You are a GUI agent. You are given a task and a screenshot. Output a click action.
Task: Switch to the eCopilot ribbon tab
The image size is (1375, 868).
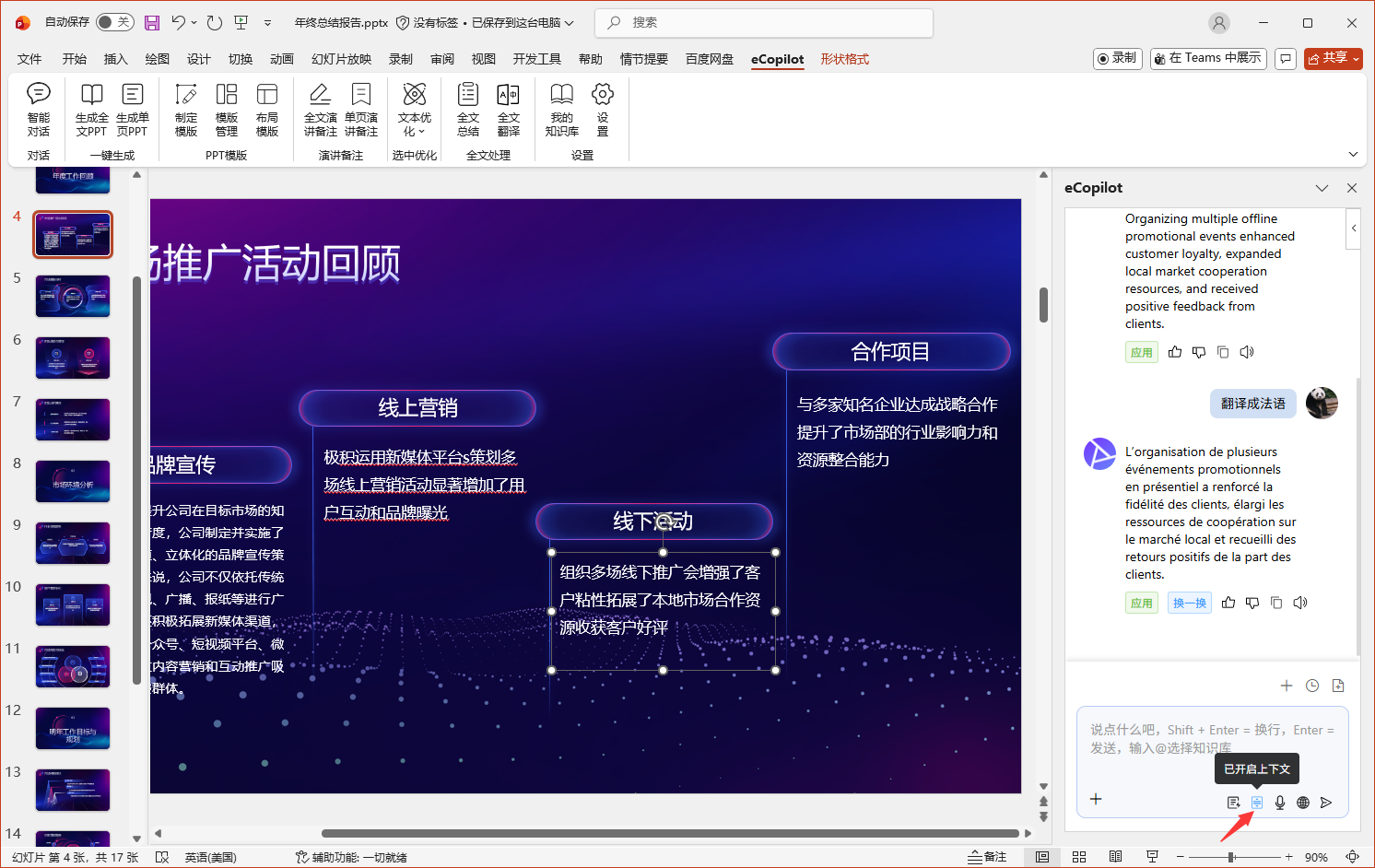777,58
